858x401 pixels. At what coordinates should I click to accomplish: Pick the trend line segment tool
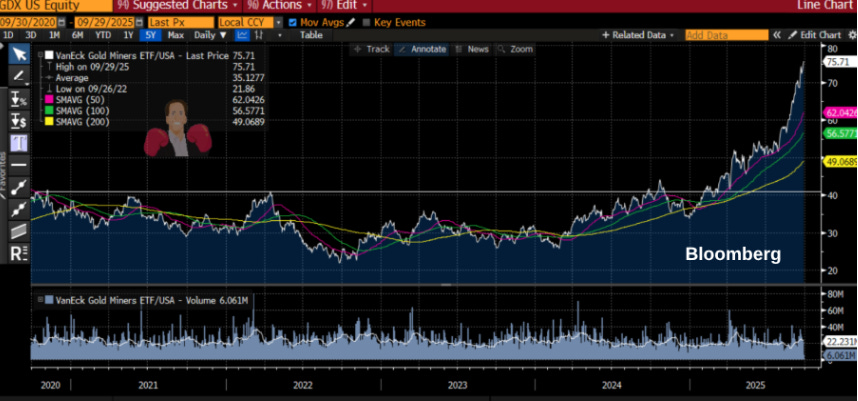[x=19, y=187]
